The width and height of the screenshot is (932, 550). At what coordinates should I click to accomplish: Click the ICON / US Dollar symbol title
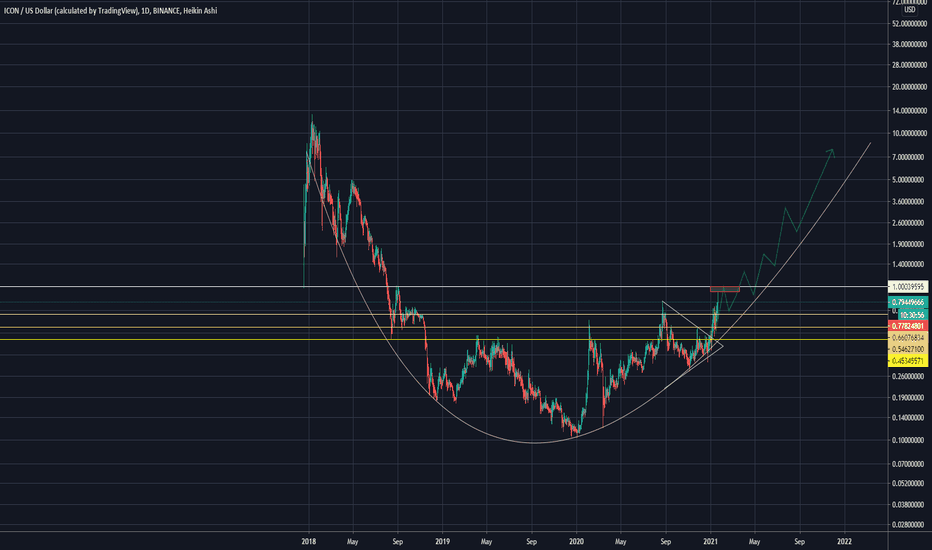[x=27, y=11]
